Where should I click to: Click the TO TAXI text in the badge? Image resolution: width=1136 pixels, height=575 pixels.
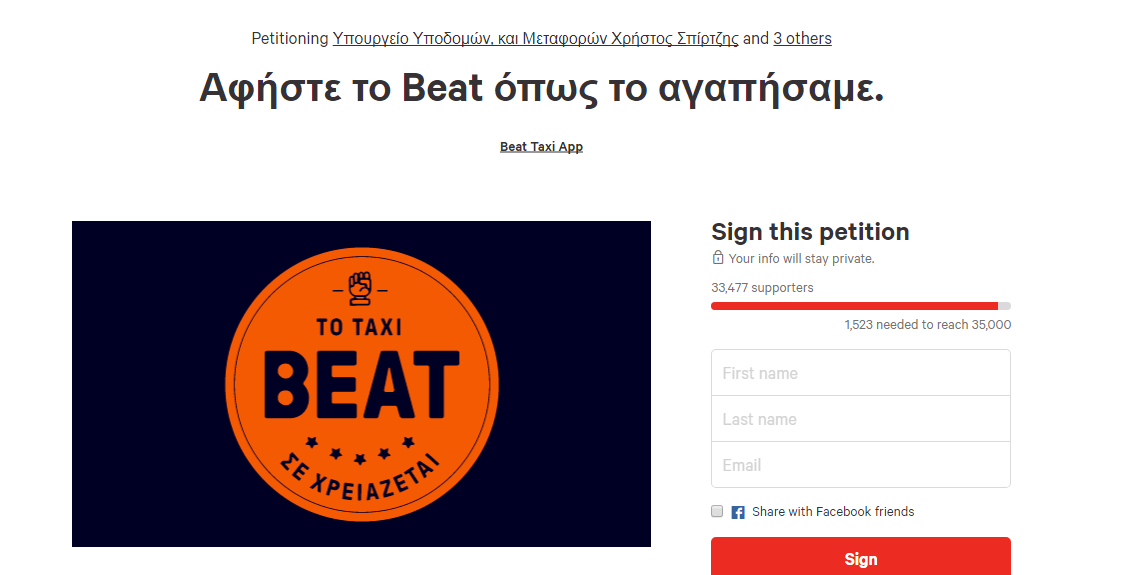[359, 327]
